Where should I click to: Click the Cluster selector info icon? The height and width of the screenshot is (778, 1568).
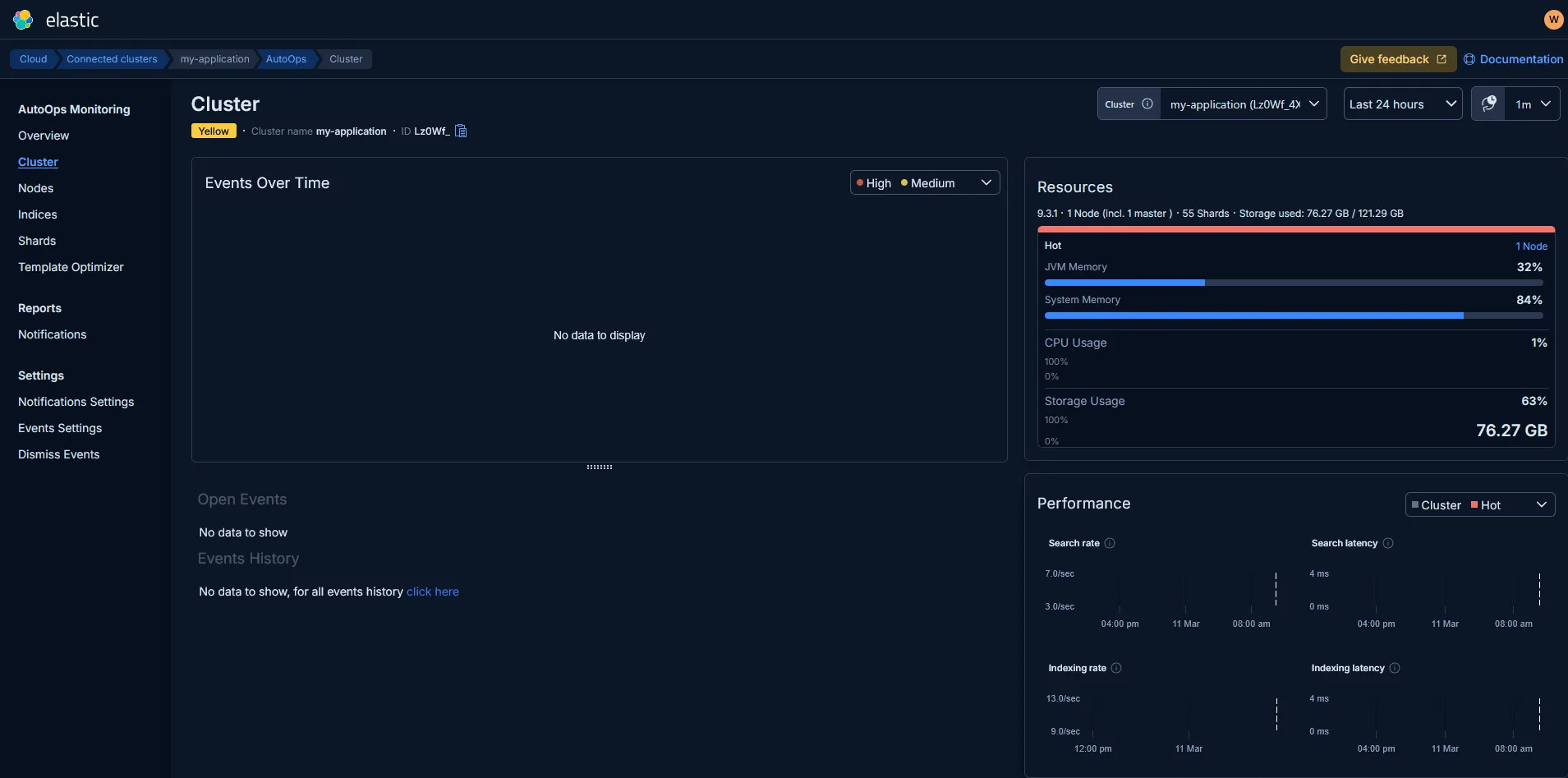(x=1147, y=104)
